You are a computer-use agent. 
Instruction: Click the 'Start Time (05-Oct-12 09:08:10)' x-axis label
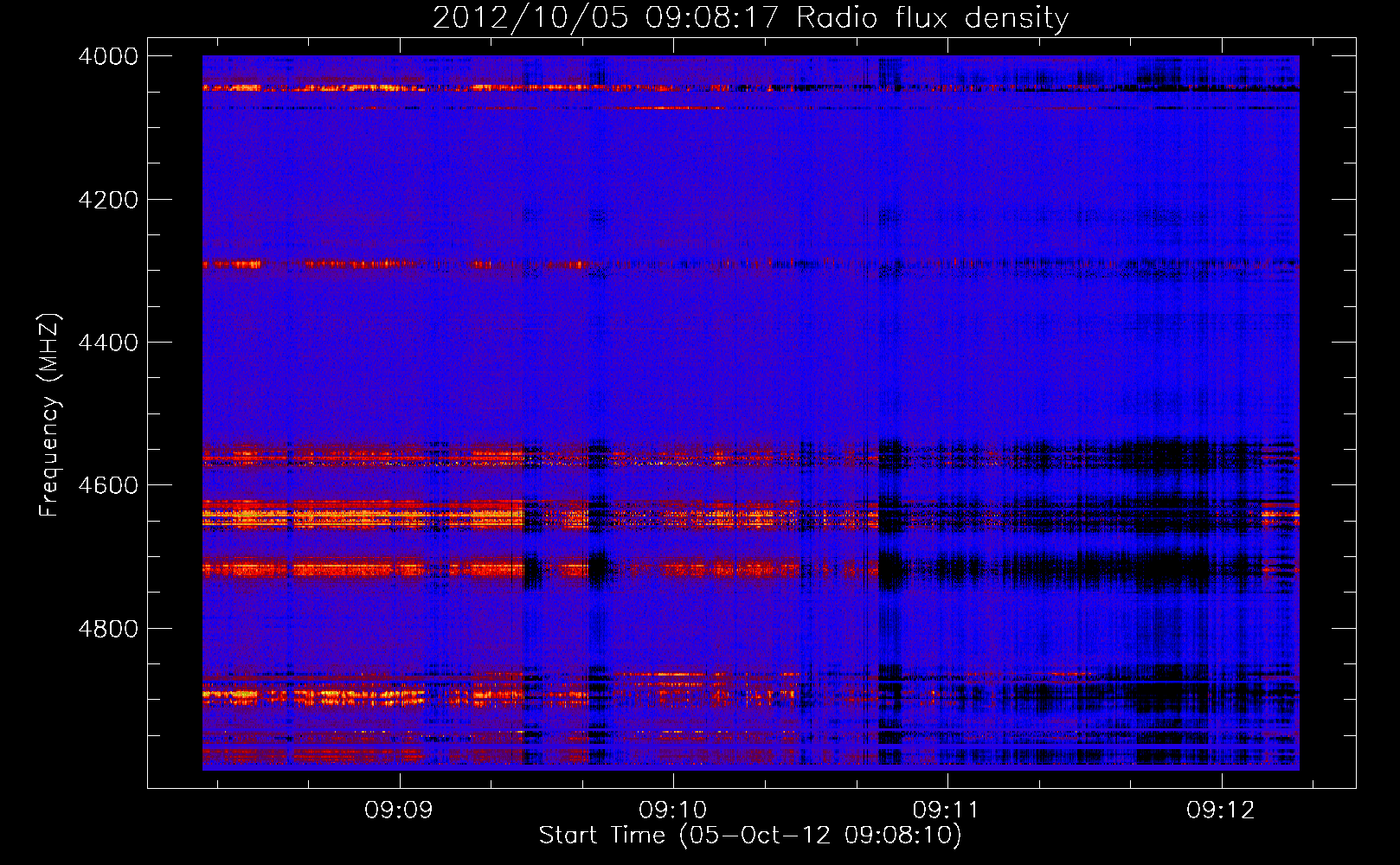750,836
